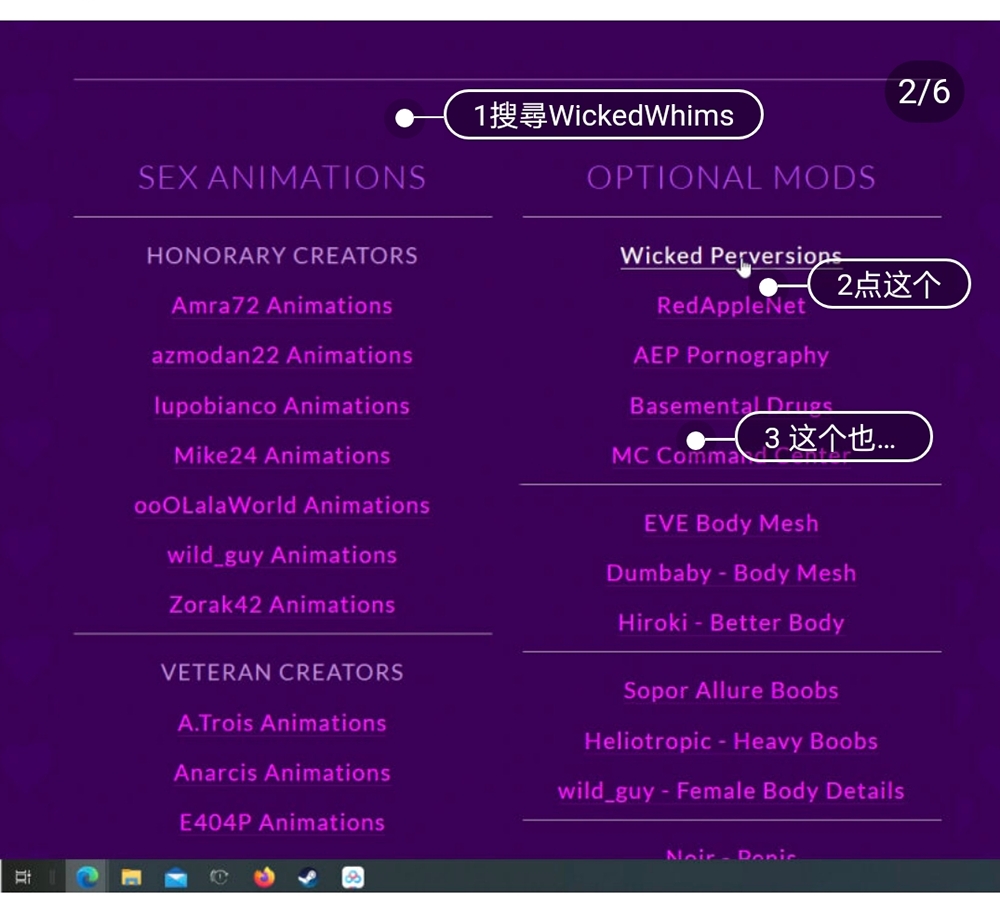Open the Amra72 Animations link
The image size is (1000, 901).
pyautogui.click(x=282, y=305)
